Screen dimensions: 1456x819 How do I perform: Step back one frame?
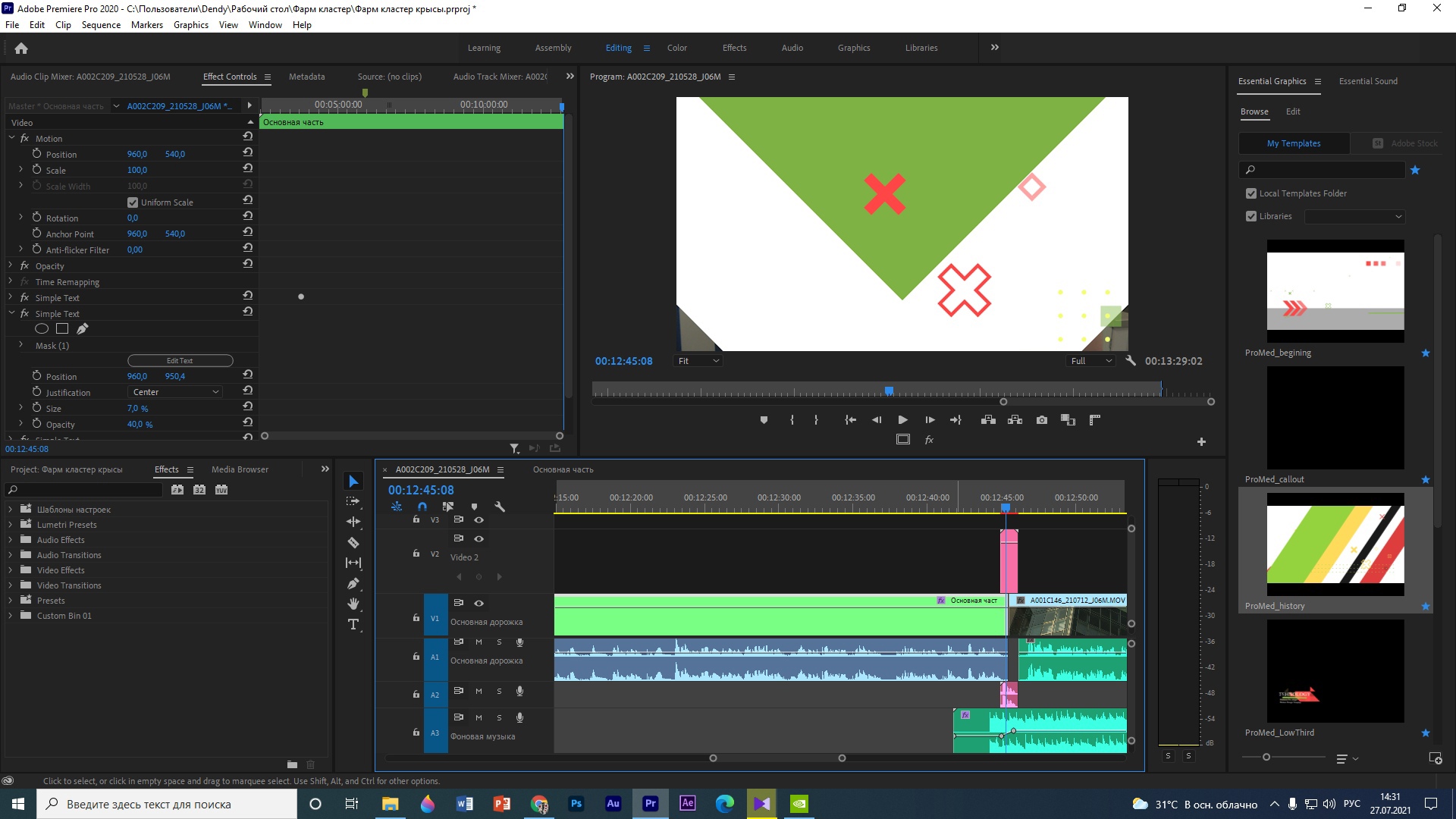tap(877, 420)
